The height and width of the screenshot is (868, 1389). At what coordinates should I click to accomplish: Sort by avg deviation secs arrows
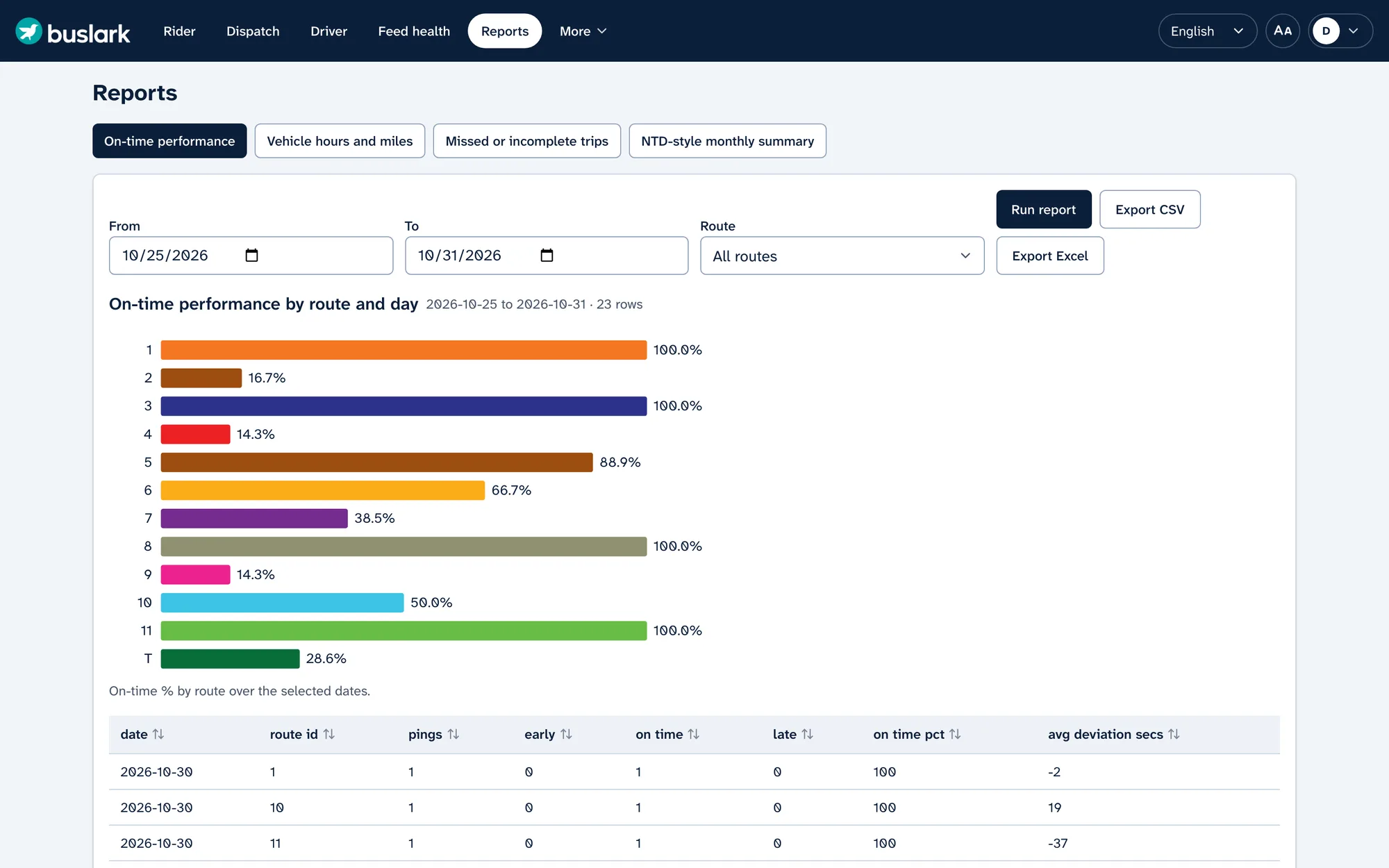[1174, 734]
